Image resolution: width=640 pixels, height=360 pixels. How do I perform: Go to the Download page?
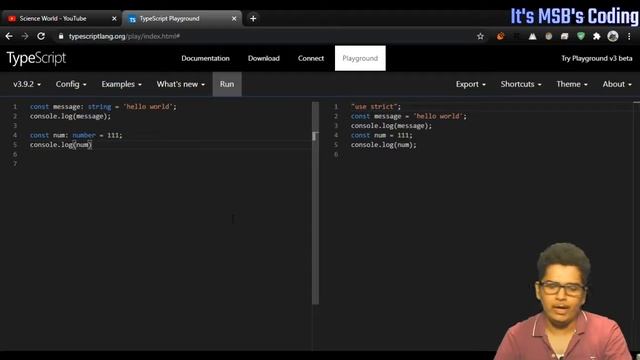pyautogui.click(x=264, y=58)
